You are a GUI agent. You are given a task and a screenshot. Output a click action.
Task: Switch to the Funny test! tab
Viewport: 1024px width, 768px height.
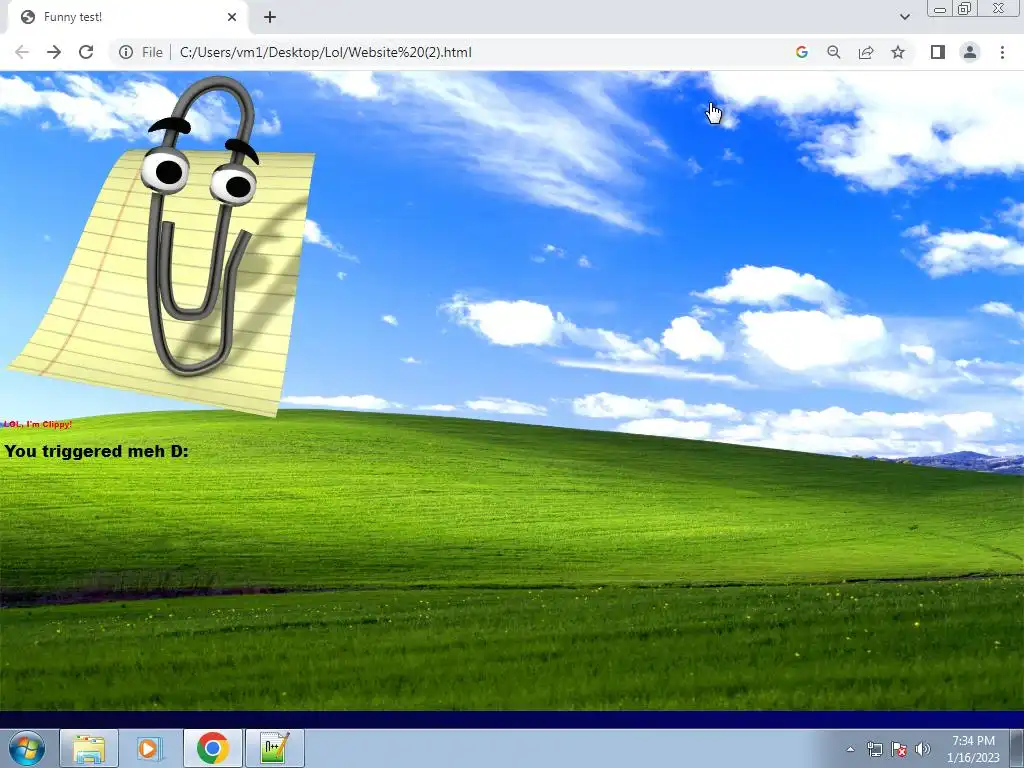[127, 17]
